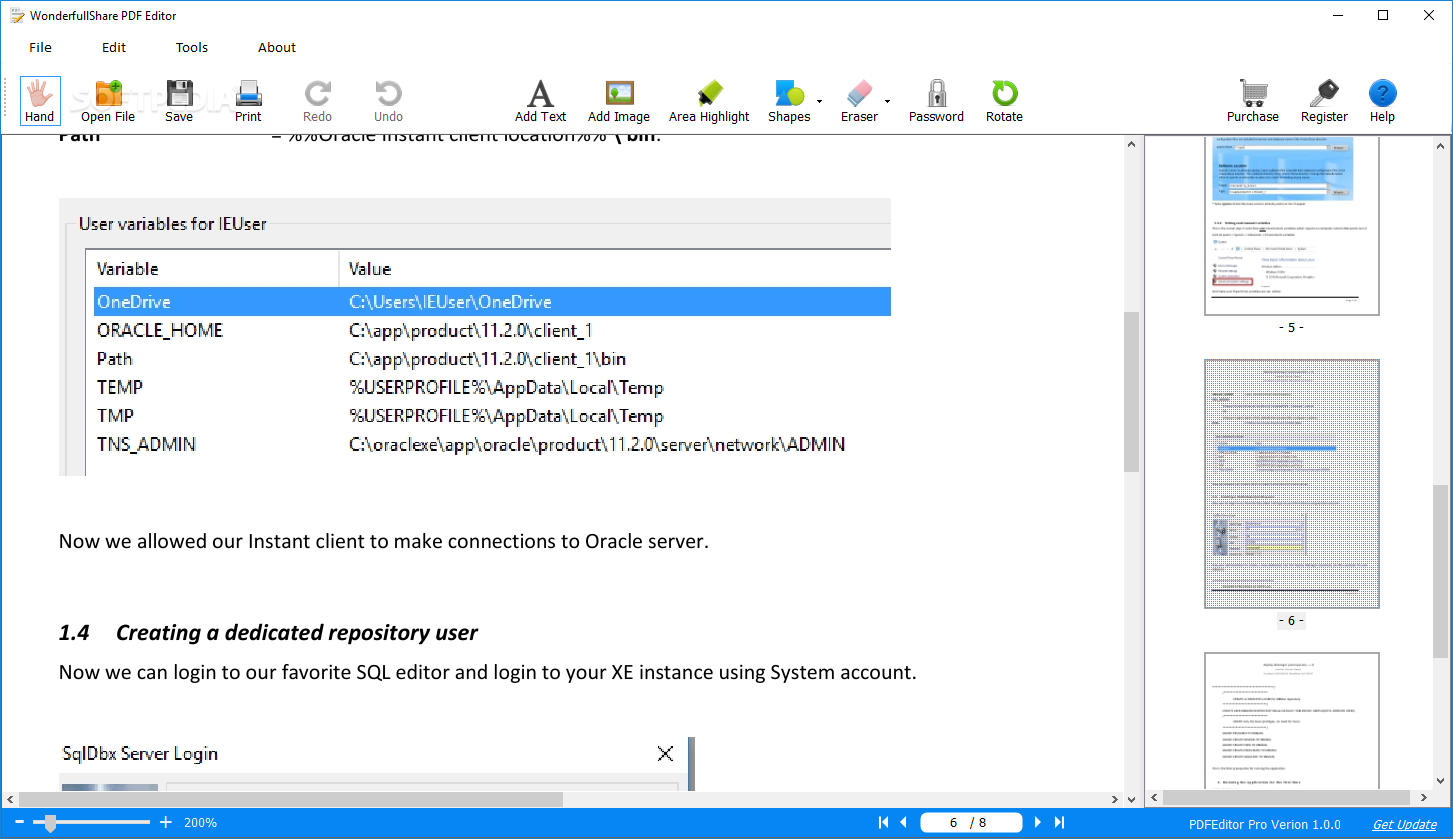The height and width of the screenshot is (839, 1453).
Task: Open Help
Action: coord(1382,101)
